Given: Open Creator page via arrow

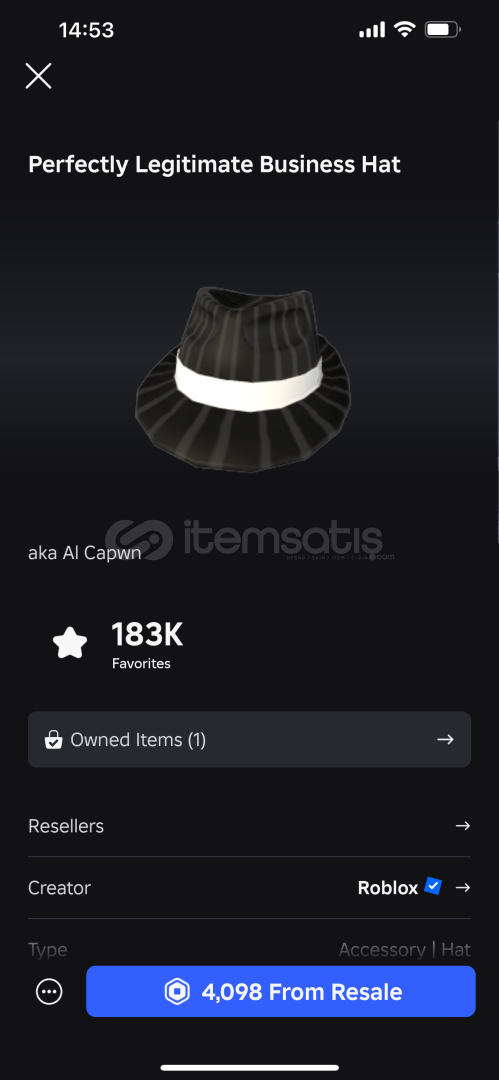Looking at the screenshot, I should coord(463,888).
